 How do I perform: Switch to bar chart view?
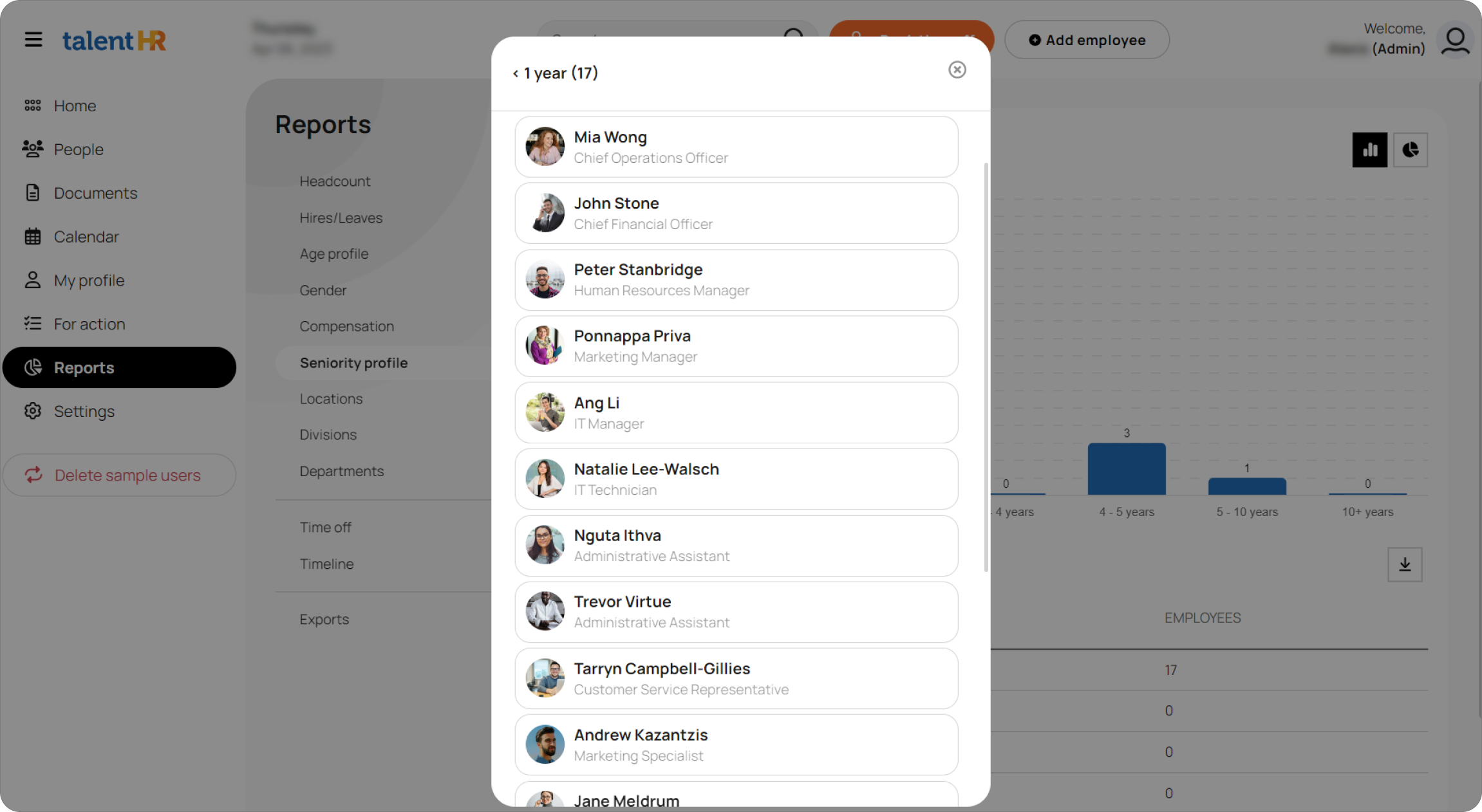click(1370, 150)
